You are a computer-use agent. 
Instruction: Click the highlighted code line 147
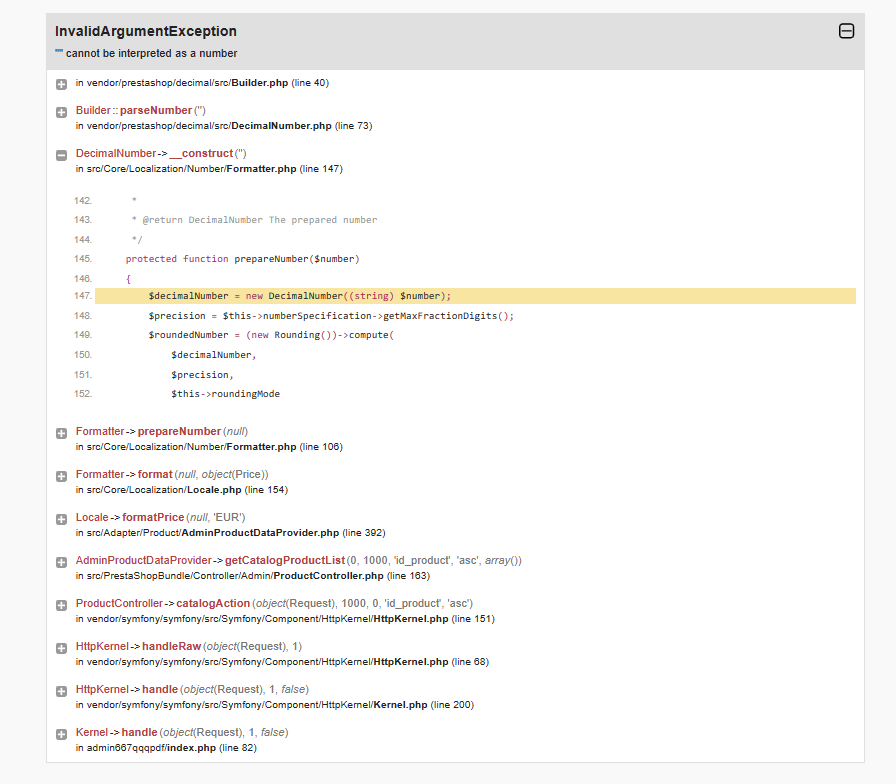(x=475, y=296)
